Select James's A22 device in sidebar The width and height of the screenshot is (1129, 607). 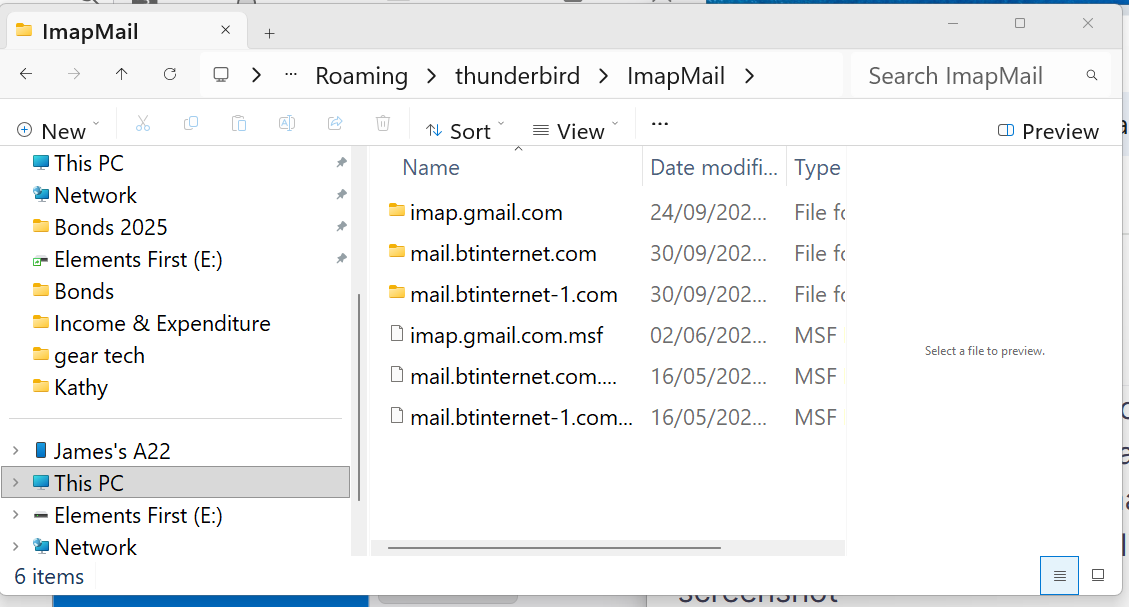[x=102, y=451]
